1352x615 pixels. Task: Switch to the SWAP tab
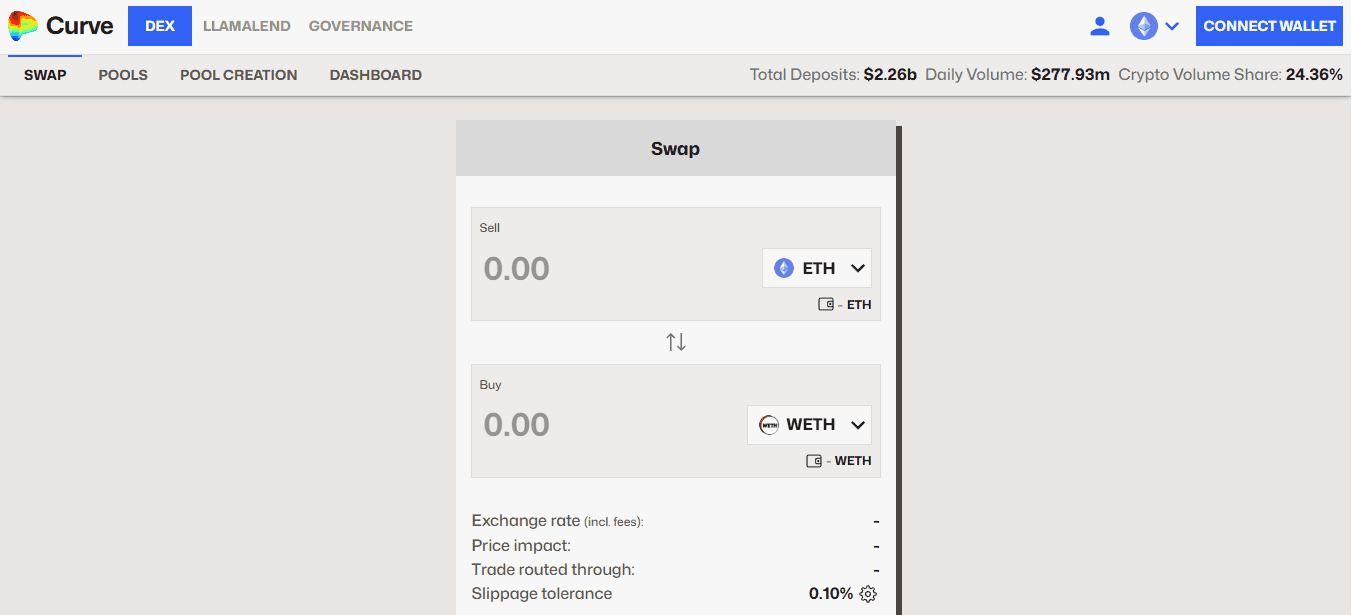(45, 75)
